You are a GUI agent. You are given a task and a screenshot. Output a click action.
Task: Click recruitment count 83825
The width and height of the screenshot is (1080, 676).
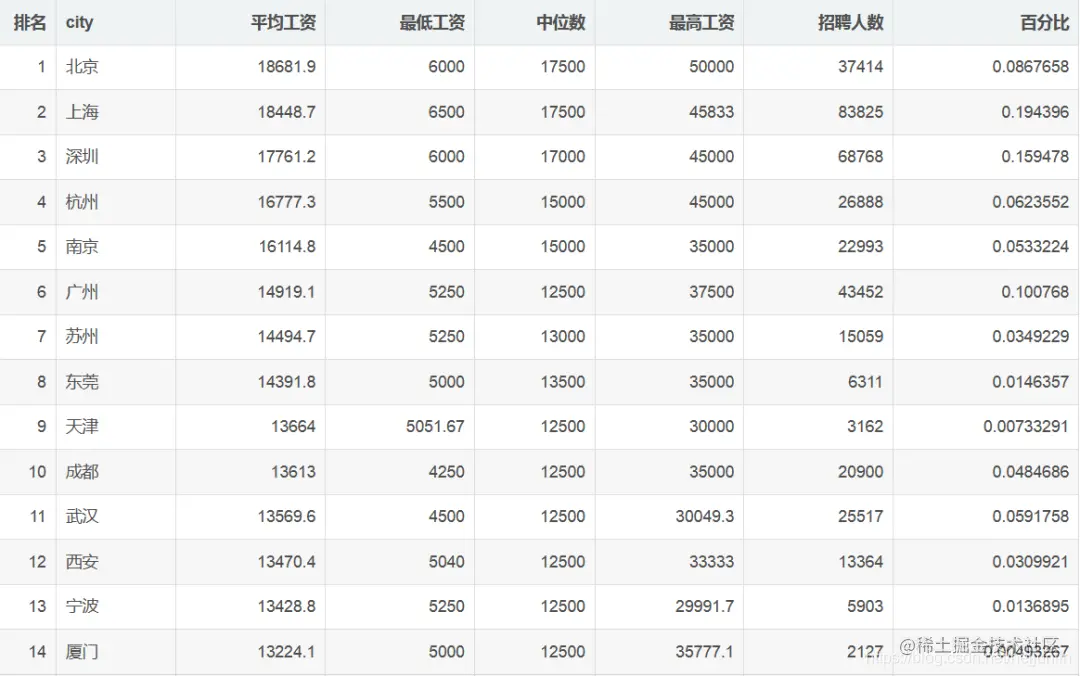coord(860,112)
